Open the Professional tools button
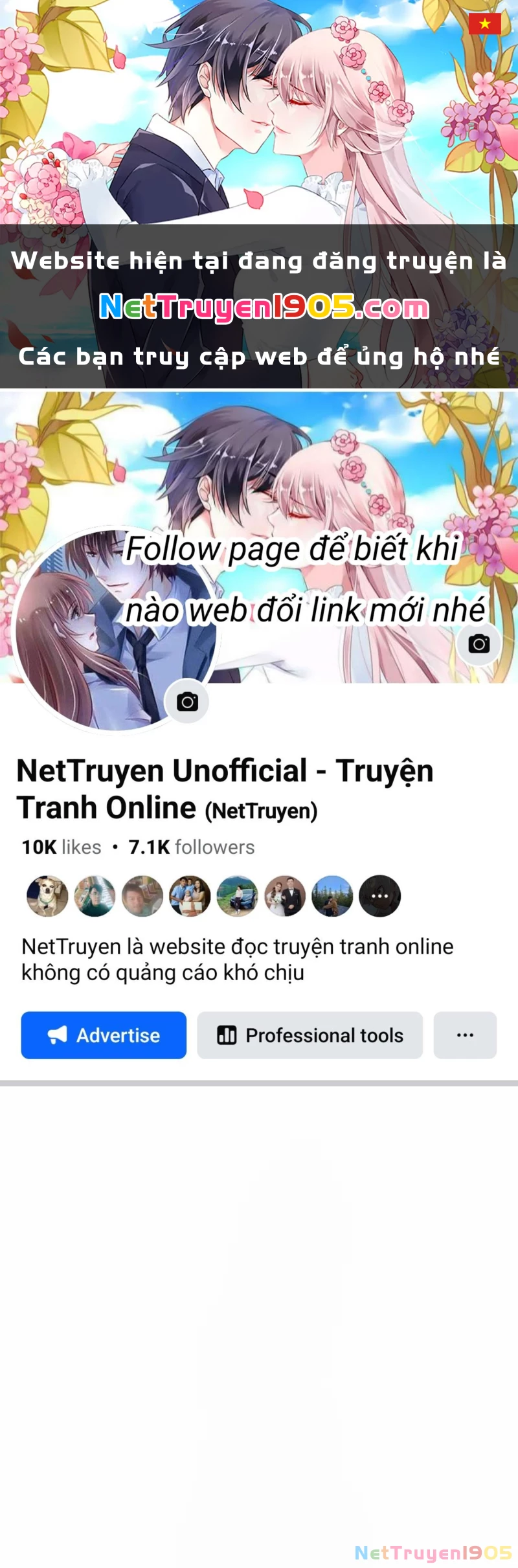This screenshot has height=1568, width=518. (310, 1035)
